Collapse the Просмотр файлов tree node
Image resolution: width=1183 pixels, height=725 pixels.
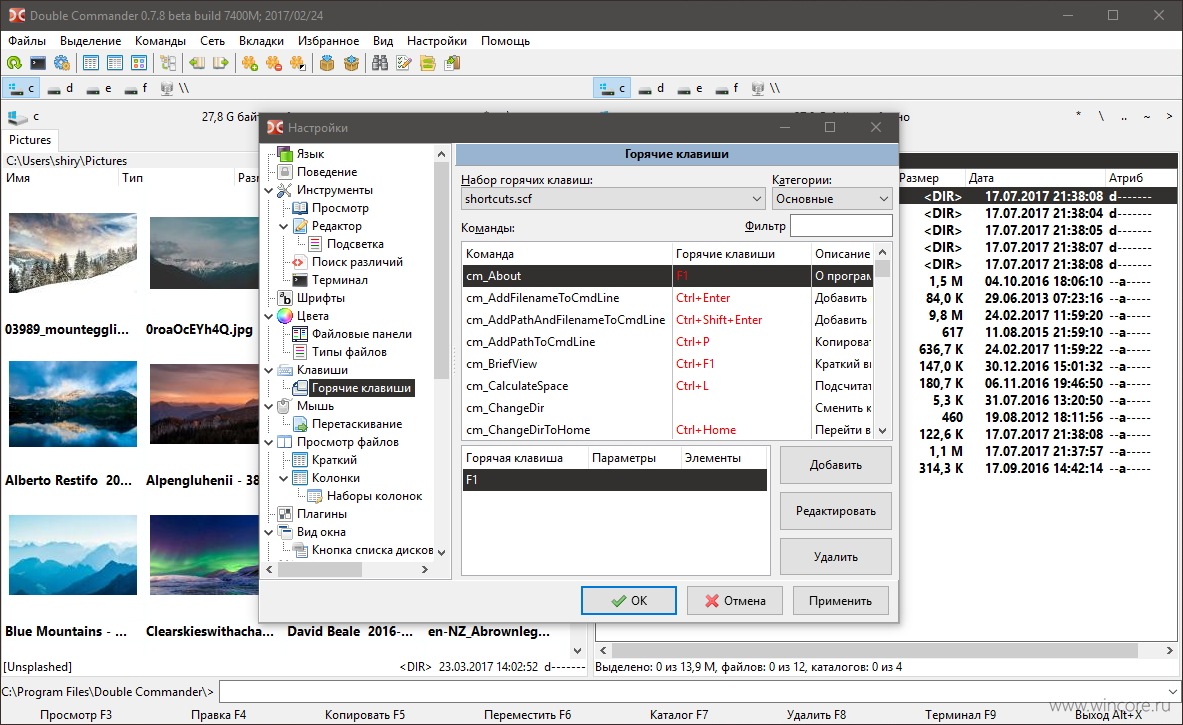269,442
